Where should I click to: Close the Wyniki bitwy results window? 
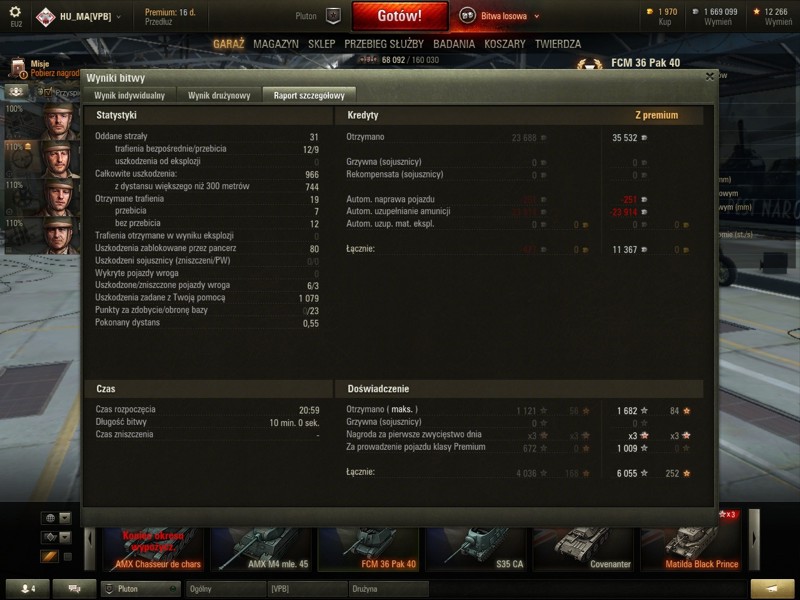(x=710, y=77)
